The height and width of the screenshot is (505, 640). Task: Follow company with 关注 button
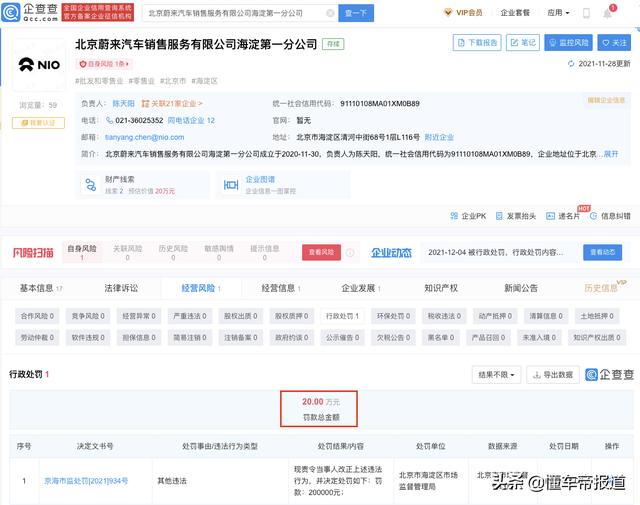614,42
